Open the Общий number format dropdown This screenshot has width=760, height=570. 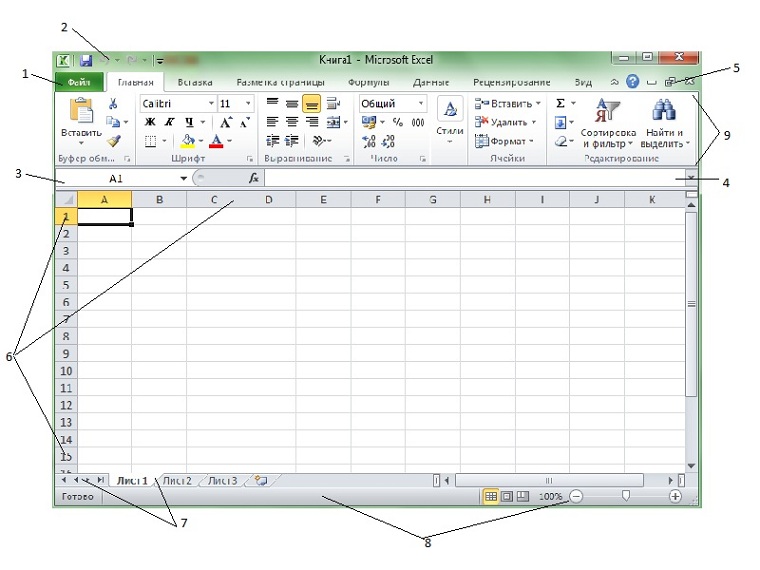click(421, 103)
